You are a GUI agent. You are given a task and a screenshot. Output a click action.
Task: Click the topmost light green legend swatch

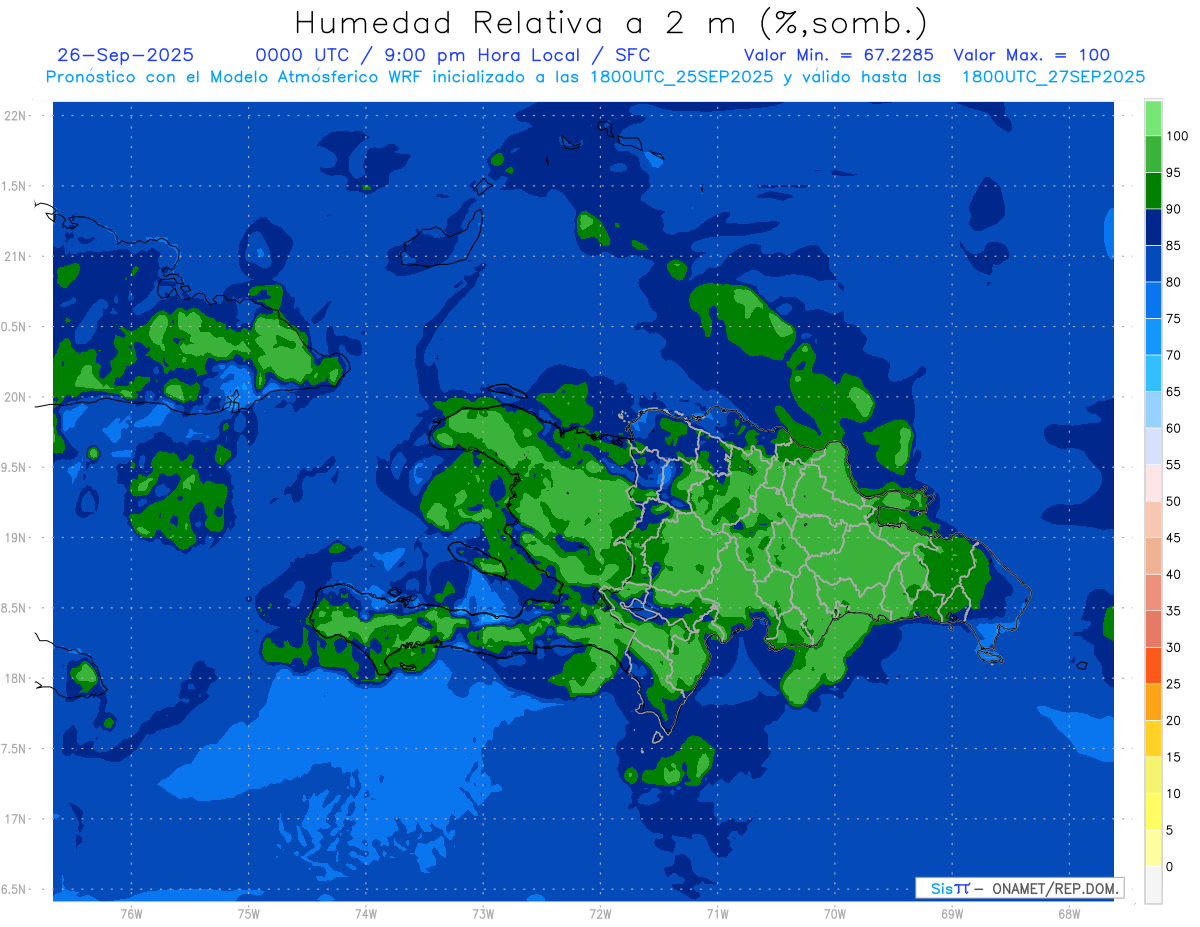click(x=1153, y=117)
